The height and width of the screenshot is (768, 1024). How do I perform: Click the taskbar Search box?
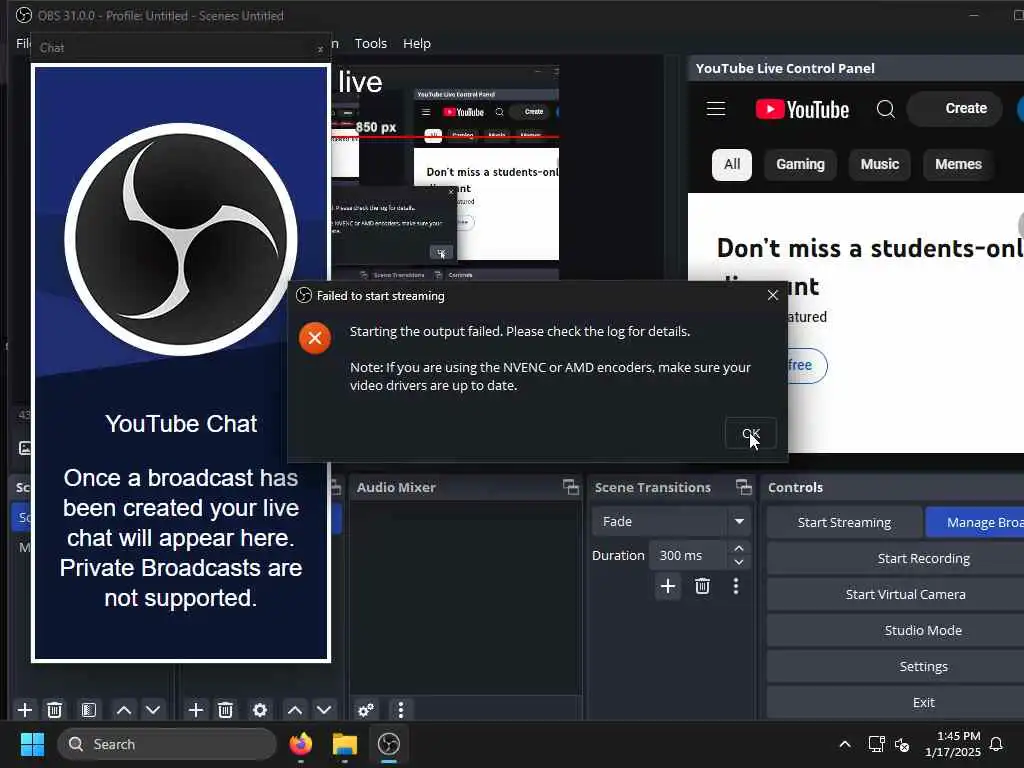[167, 744]
